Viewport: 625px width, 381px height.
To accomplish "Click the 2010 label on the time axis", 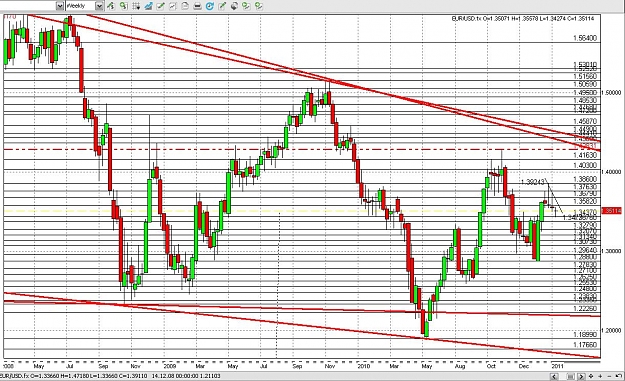I will tap(364, 366).
